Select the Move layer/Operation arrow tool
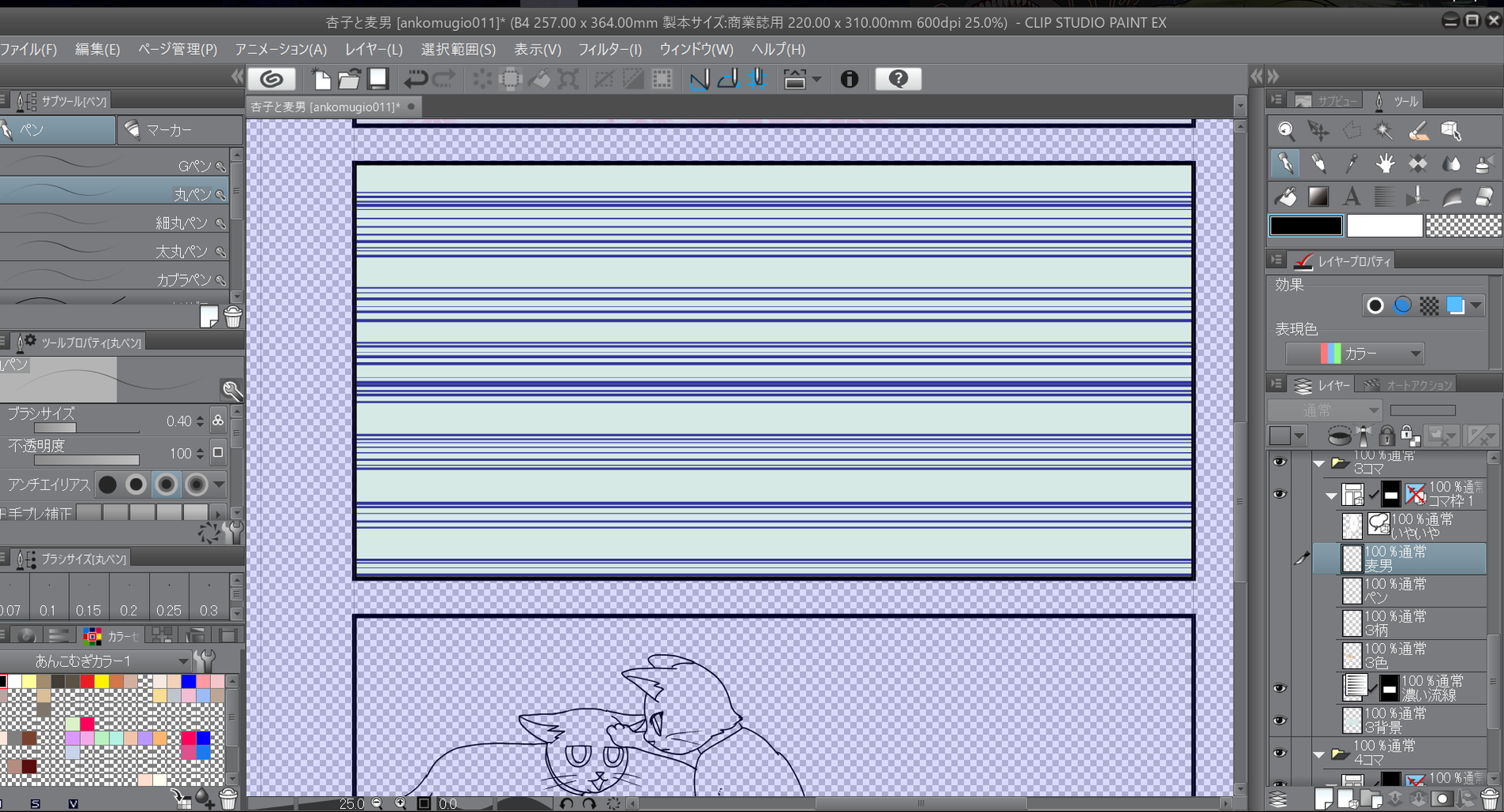The image size is (1504, 812). 1318,131
